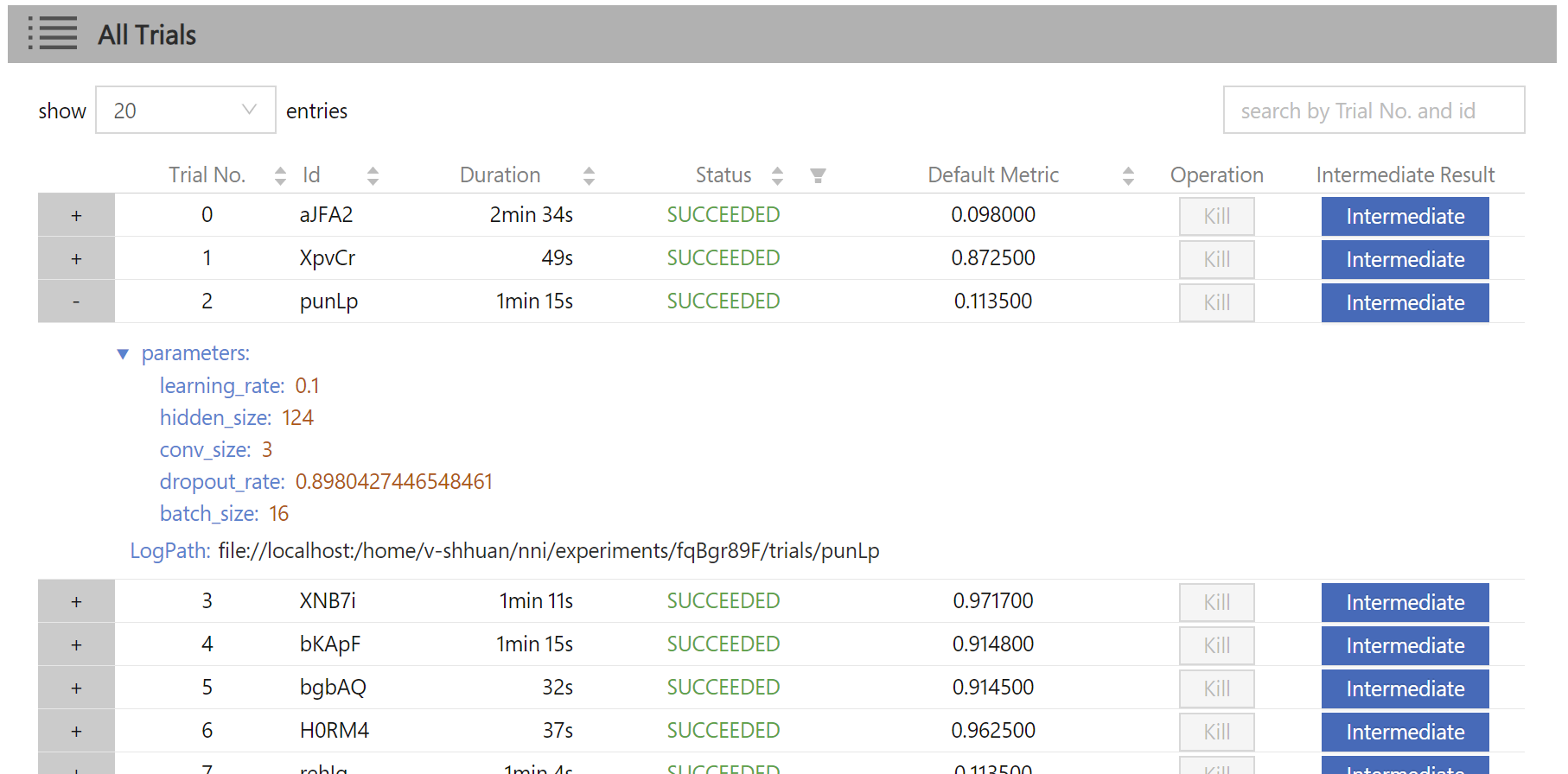Sort trials by Default Metric
1568x774 pixels.
pyautogui.click(x=1128, y=176)
